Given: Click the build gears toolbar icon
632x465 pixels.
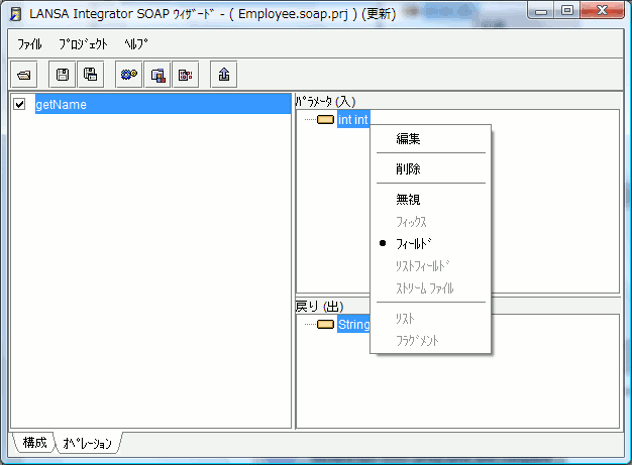Looking at the screenshot, I should point(129,75).
